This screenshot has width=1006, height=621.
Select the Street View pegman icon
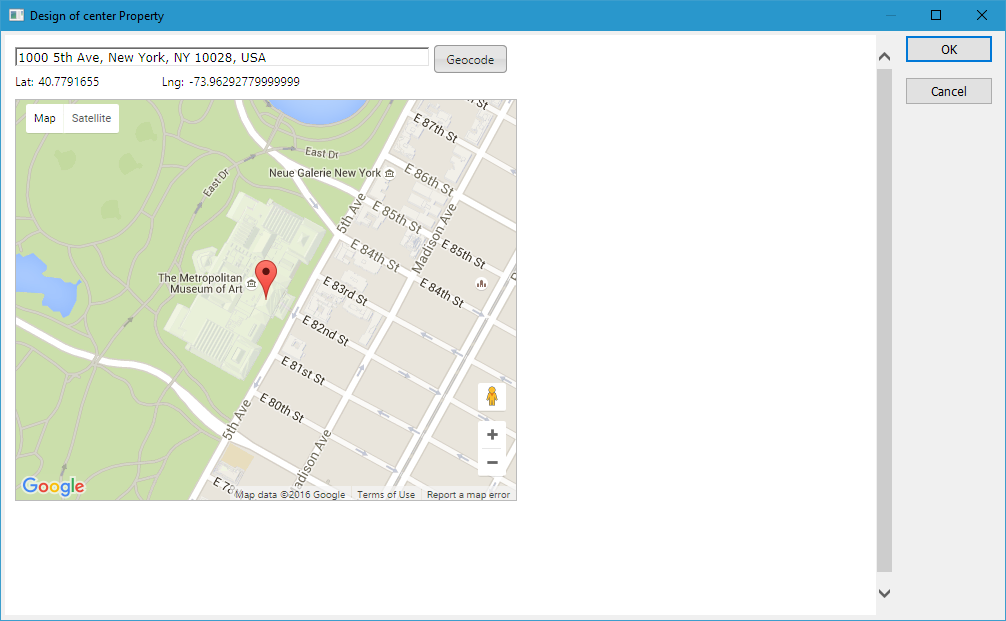492,396
